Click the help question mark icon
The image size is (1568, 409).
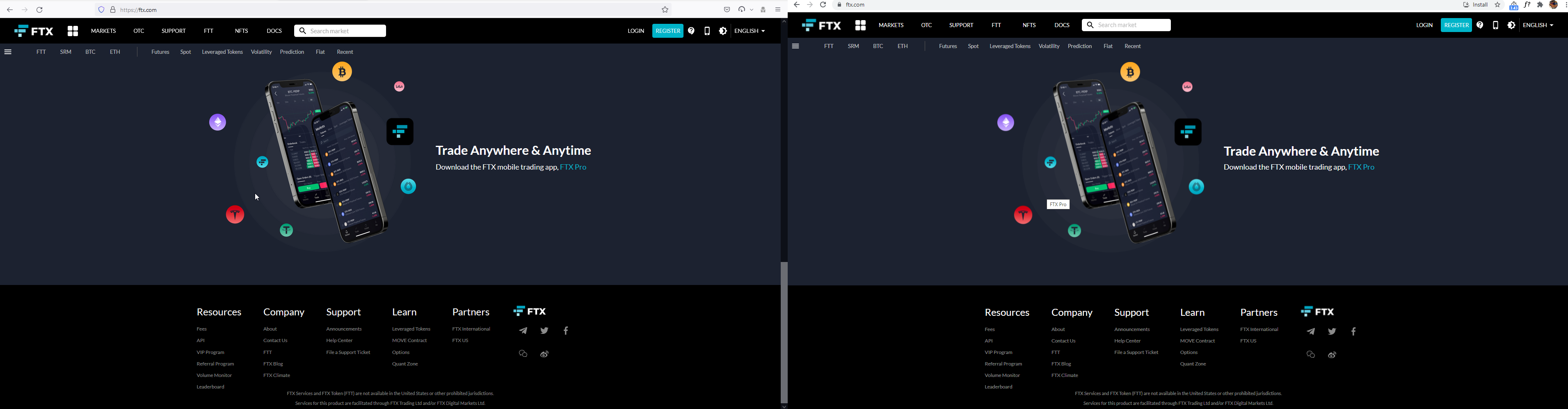click(691, 30)
